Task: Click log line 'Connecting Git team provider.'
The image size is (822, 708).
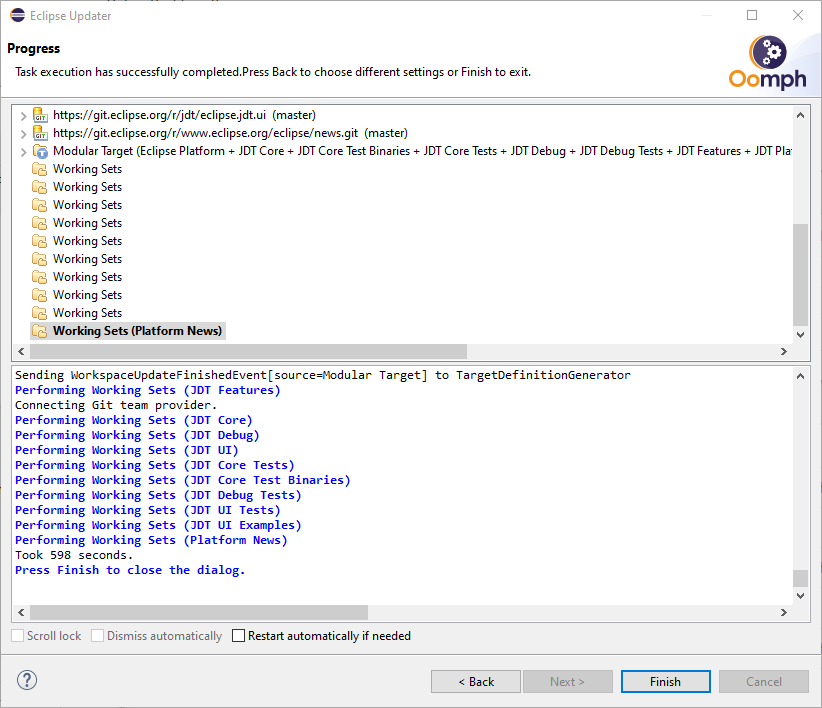Action: pos(116,405)
